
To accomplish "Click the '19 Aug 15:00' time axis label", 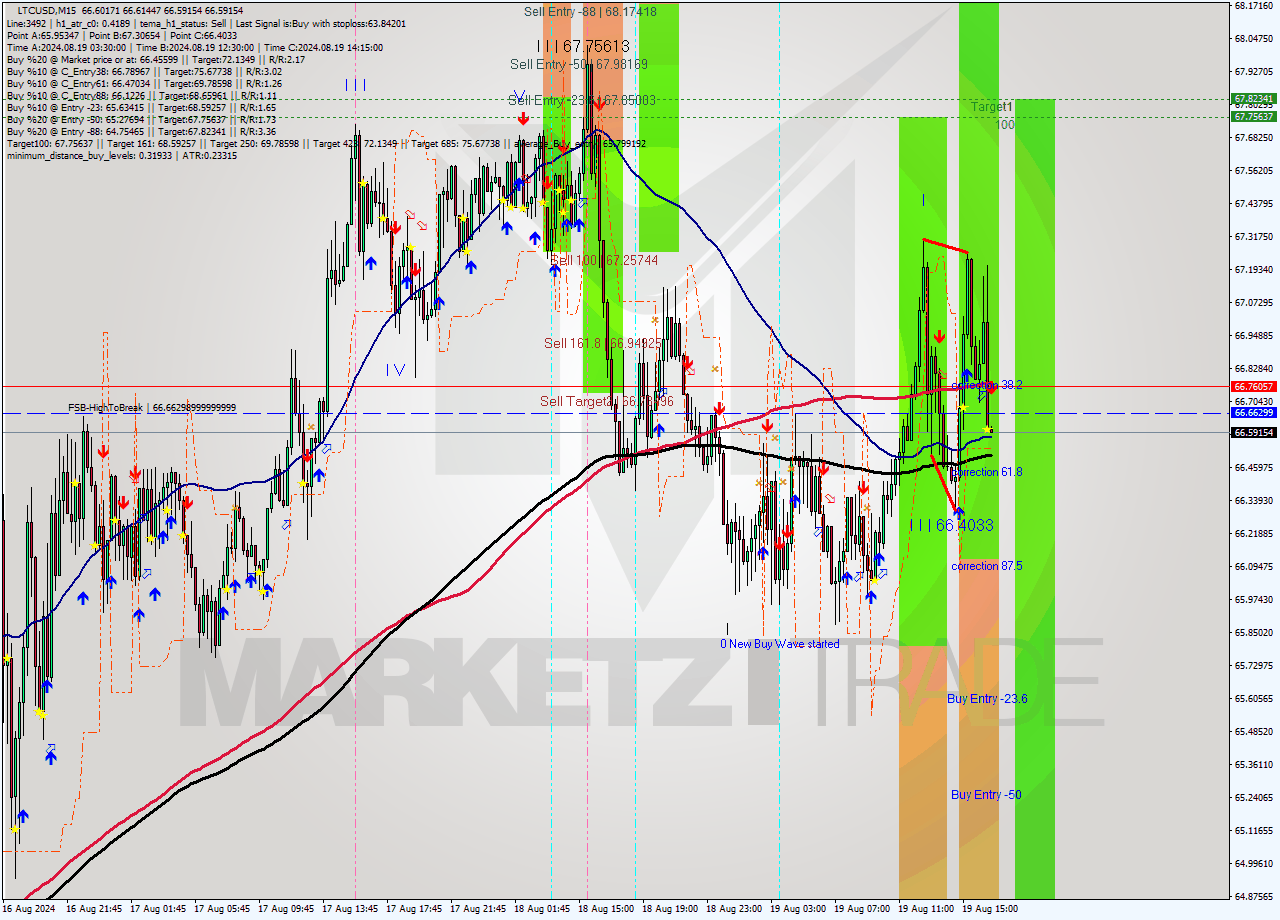I will click(x=990, y=909).
